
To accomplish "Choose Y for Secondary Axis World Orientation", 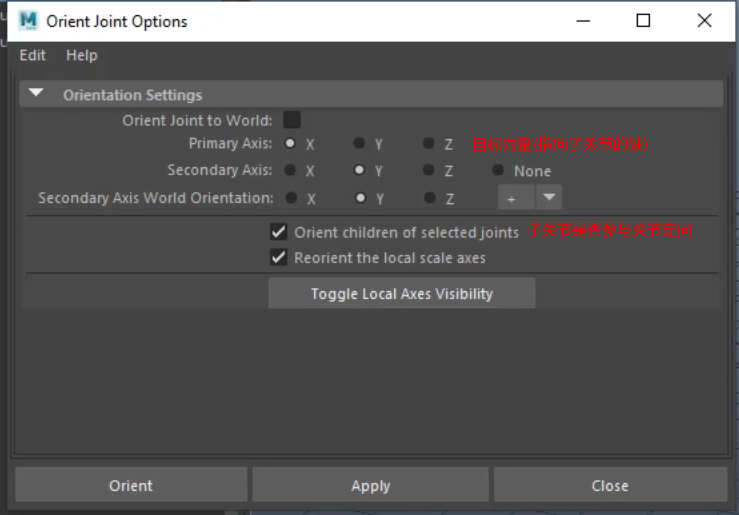I will coord(361,198).
